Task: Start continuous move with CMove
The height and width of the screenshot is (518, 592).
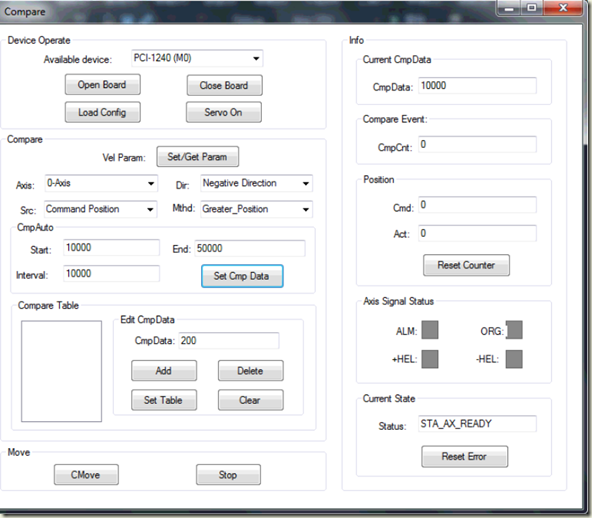Action: (86, 475)
